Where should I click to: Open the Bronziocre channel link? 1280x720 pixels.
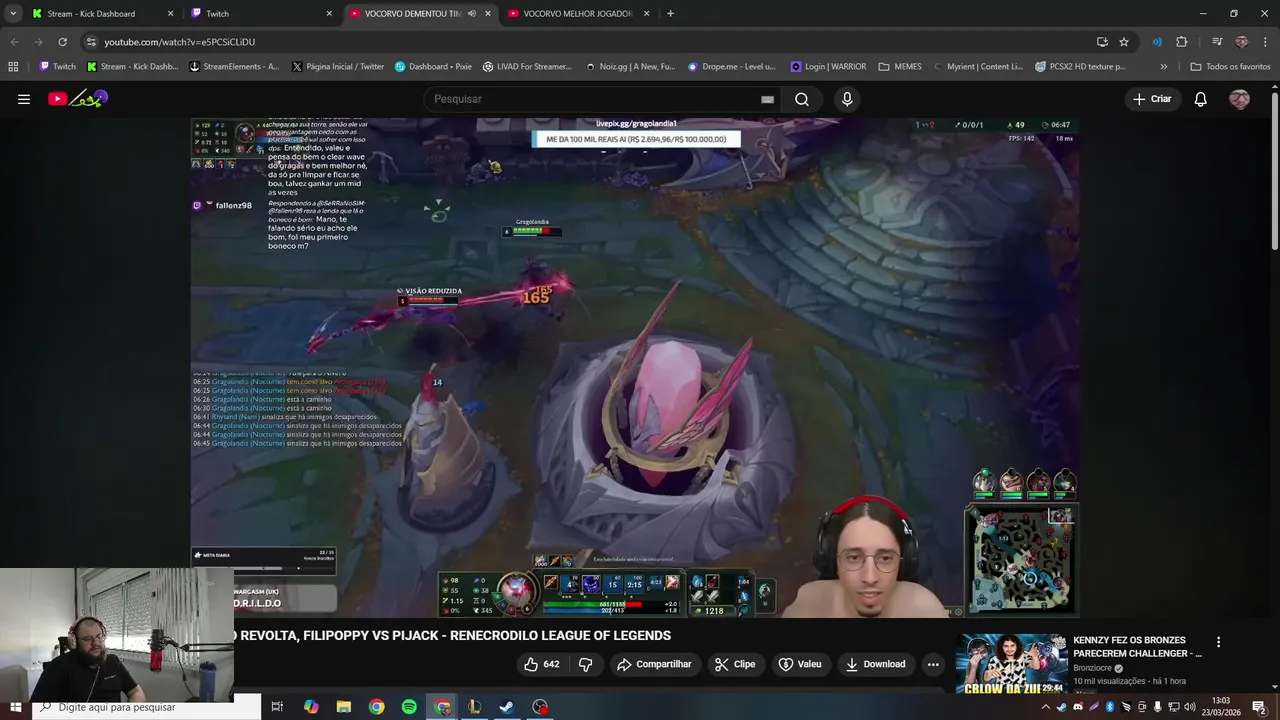1094,668
